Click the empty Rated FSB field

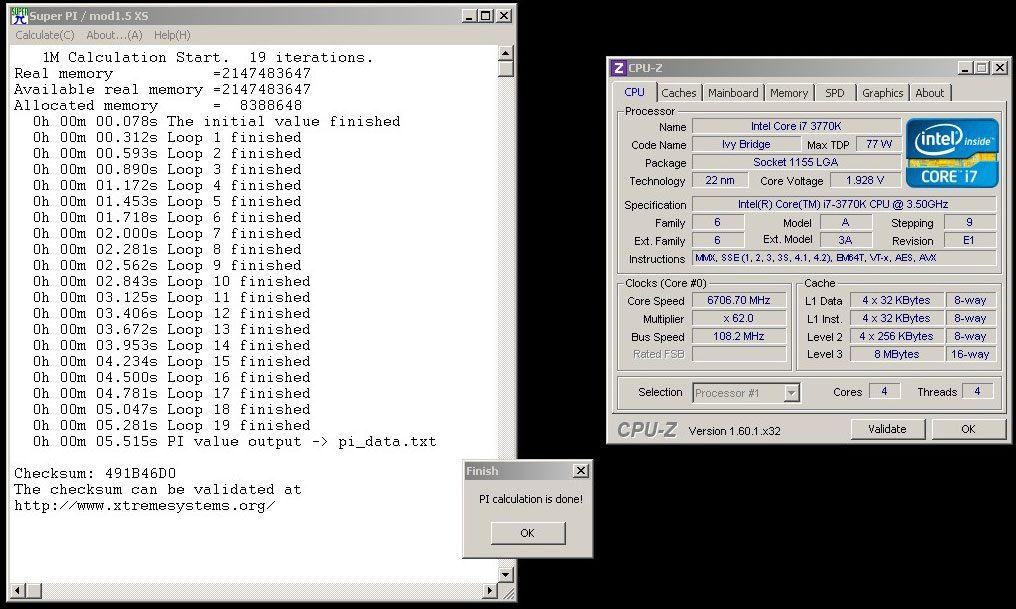739,354
